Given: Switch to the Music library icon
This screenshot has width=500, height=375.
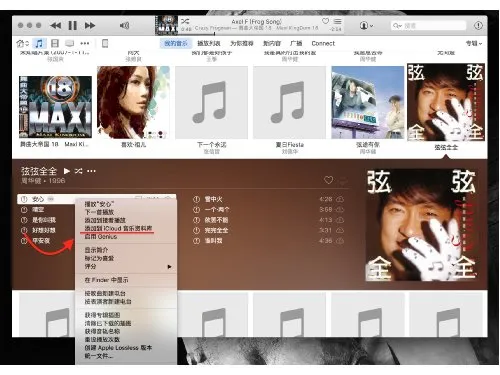Looking at the screenshot, I should coord(39,43).
